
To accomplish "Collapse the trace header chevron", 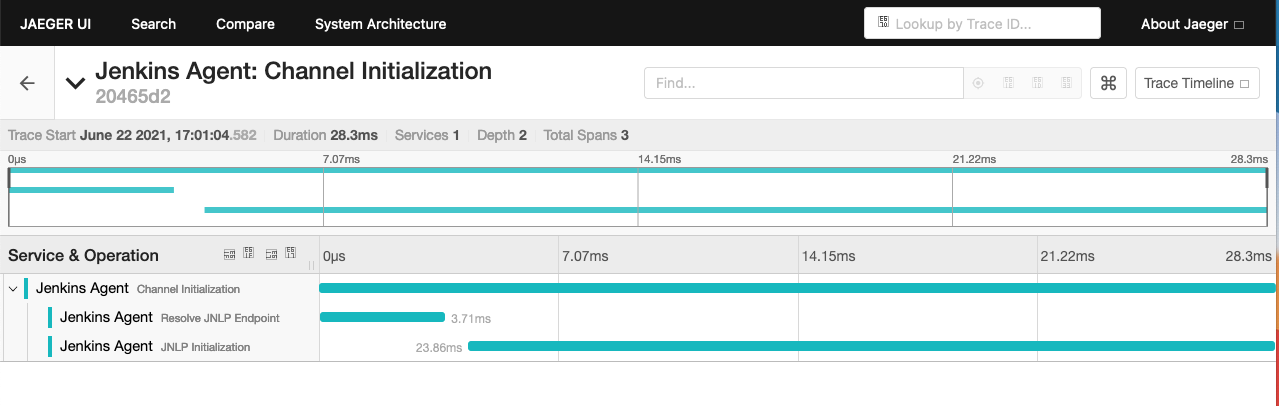I will coord(75,83).
